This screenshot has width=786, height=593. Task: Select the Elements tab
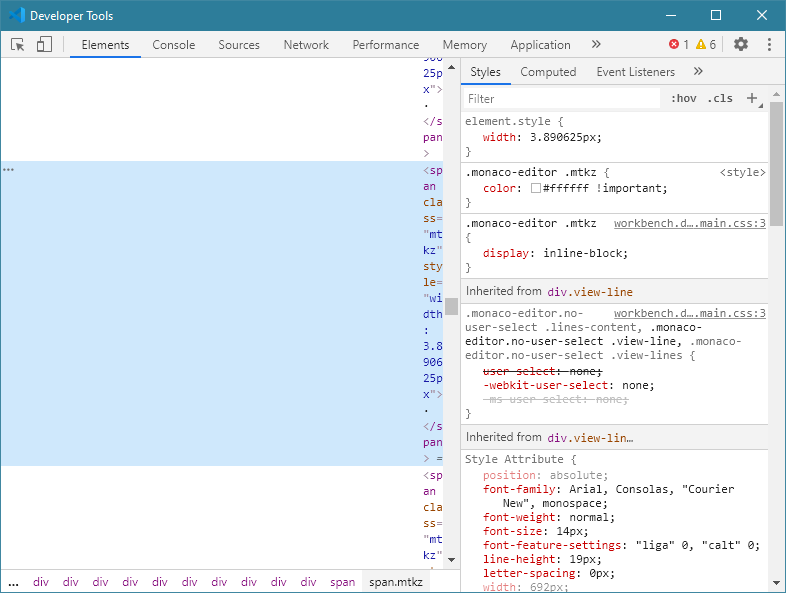105,45
